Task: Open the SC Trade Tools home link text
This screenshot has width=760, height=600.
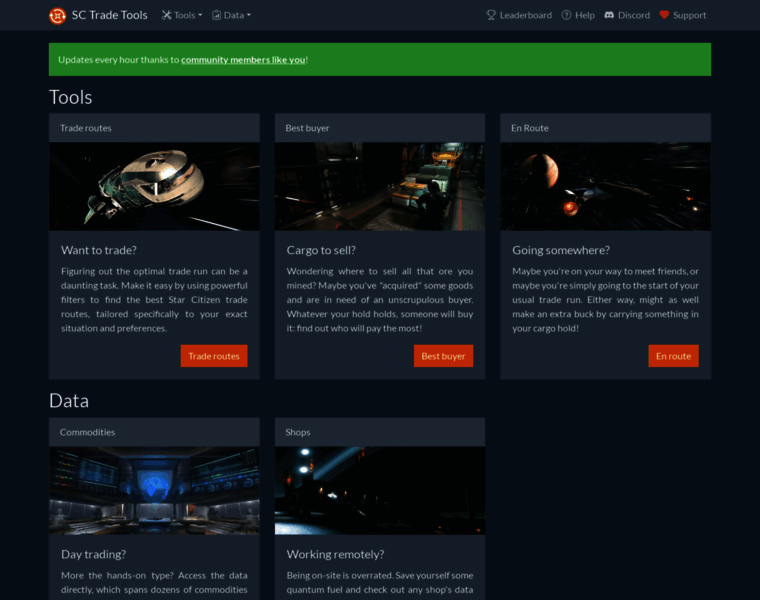Action: coord(110,15)
